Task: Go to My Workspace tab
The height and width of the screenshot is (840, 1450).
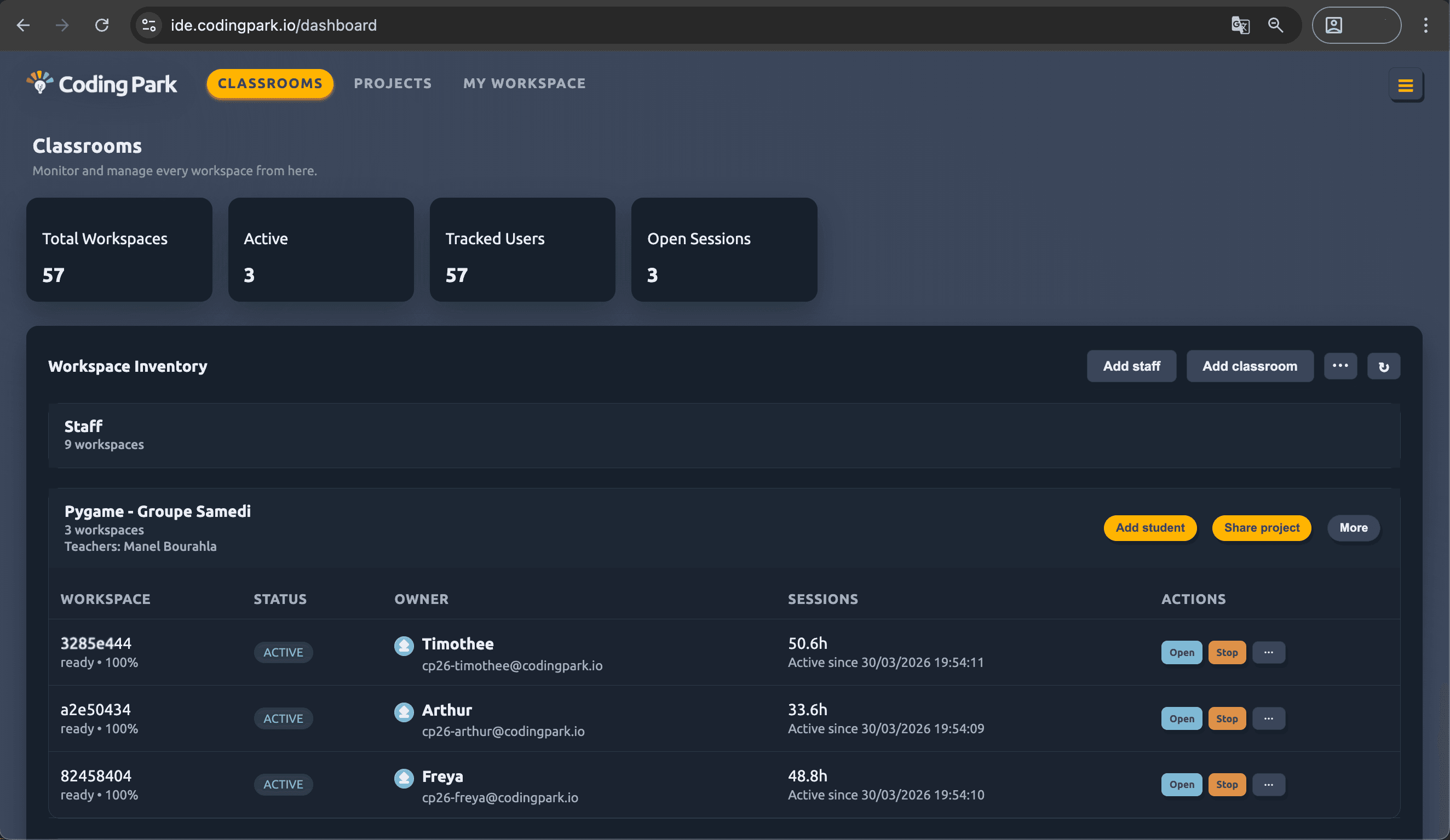Action: [523, 83]
